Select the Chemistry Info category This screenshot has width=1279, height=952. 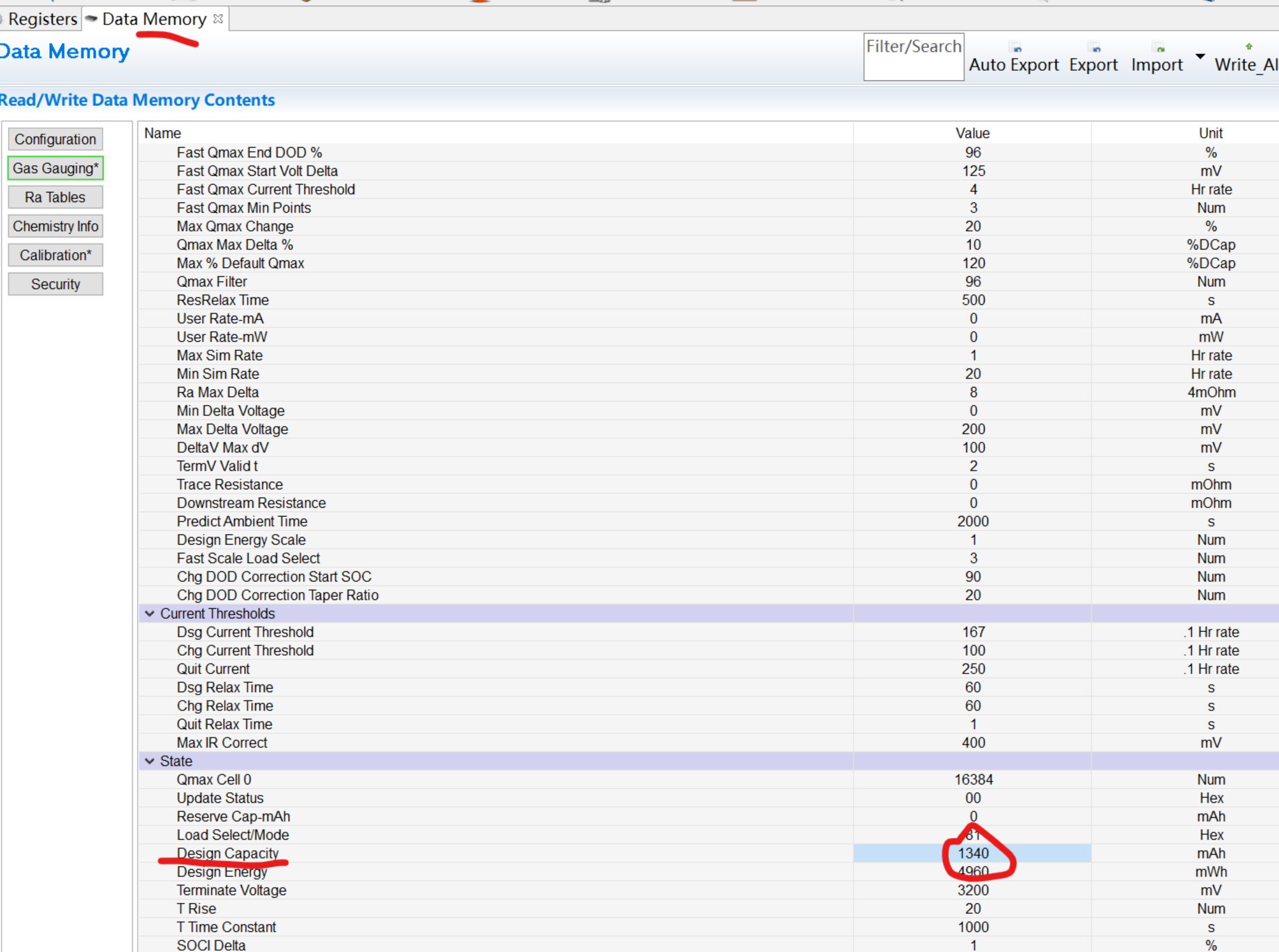coord(55,226)
